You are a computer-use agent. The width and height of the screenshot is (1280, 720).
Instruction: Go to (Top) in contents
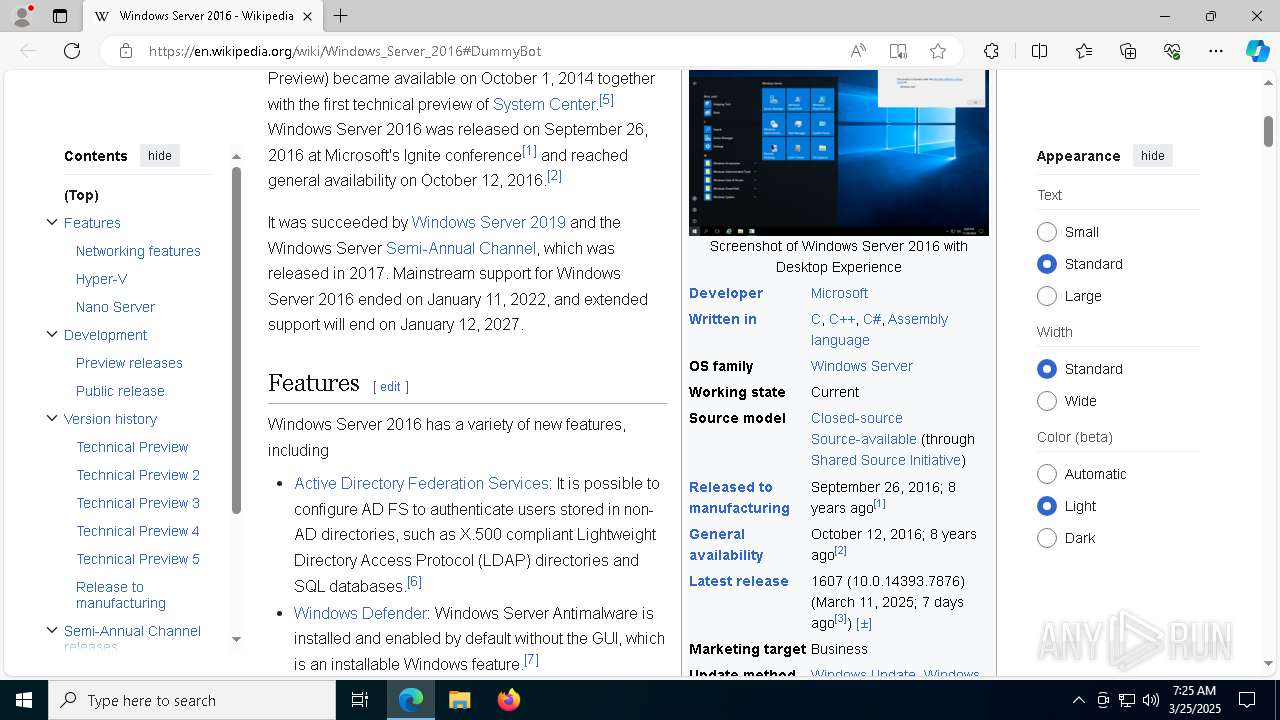(x=81, y=195)
